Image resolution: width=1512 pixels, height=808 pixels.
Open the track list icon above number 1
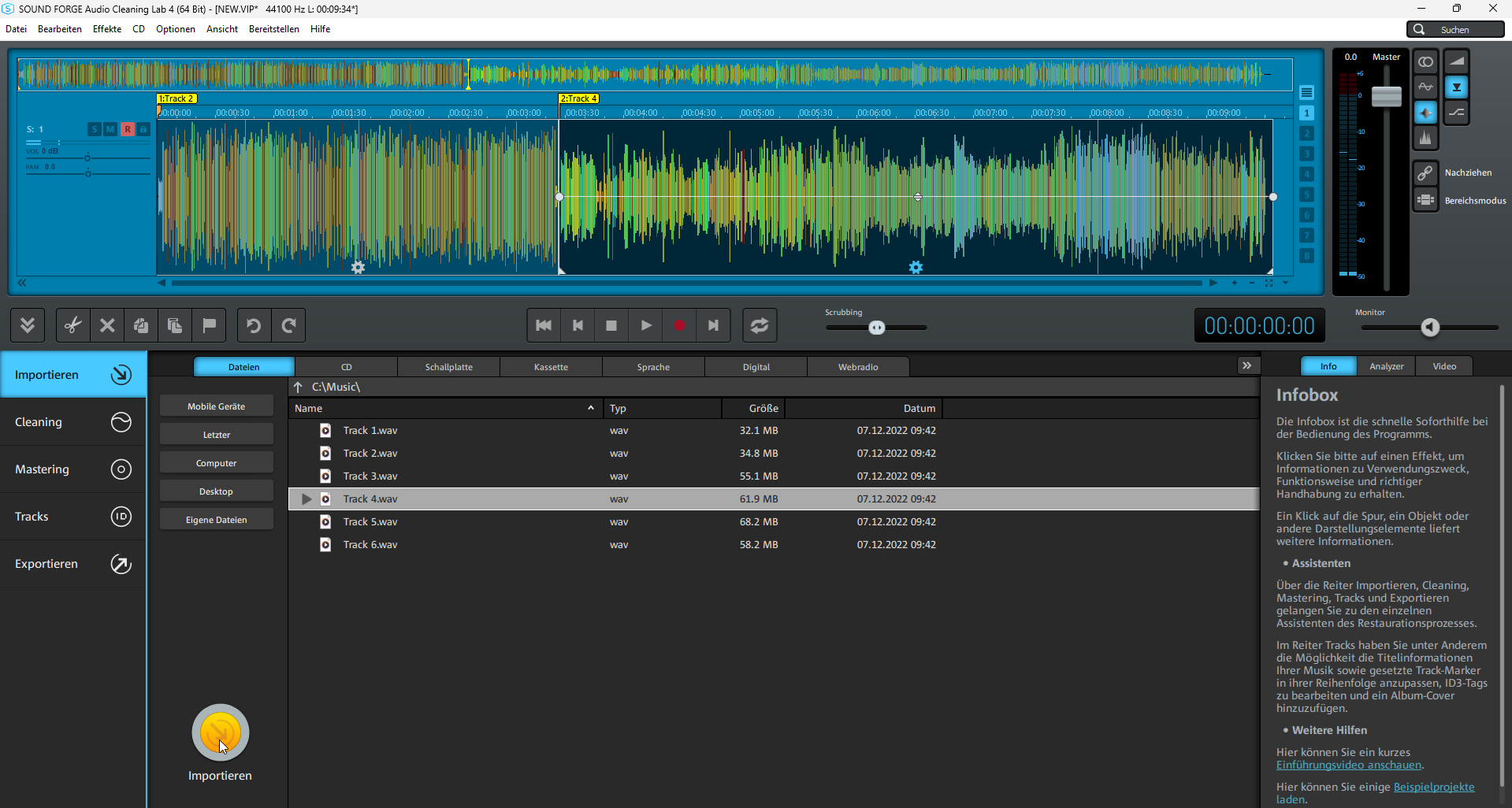(1306, 92)
